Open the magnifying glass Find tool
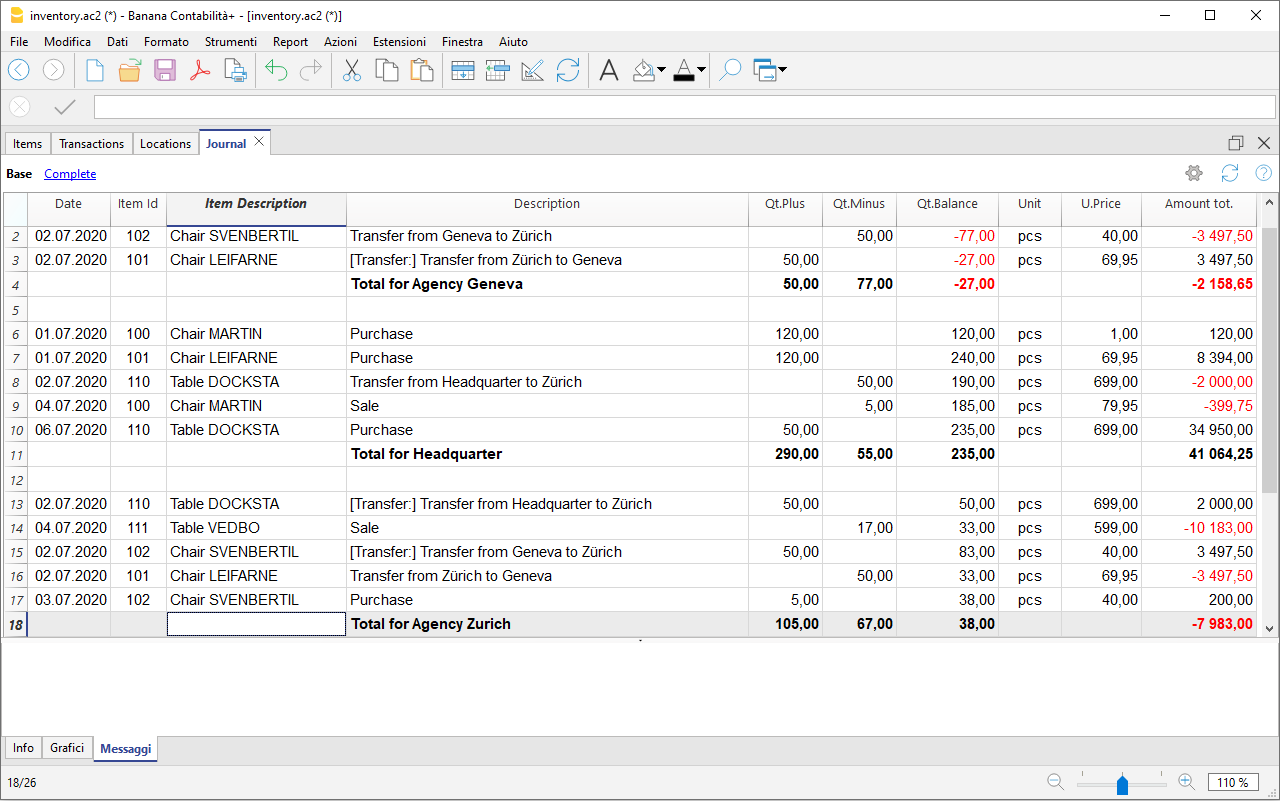 point(730,70)
